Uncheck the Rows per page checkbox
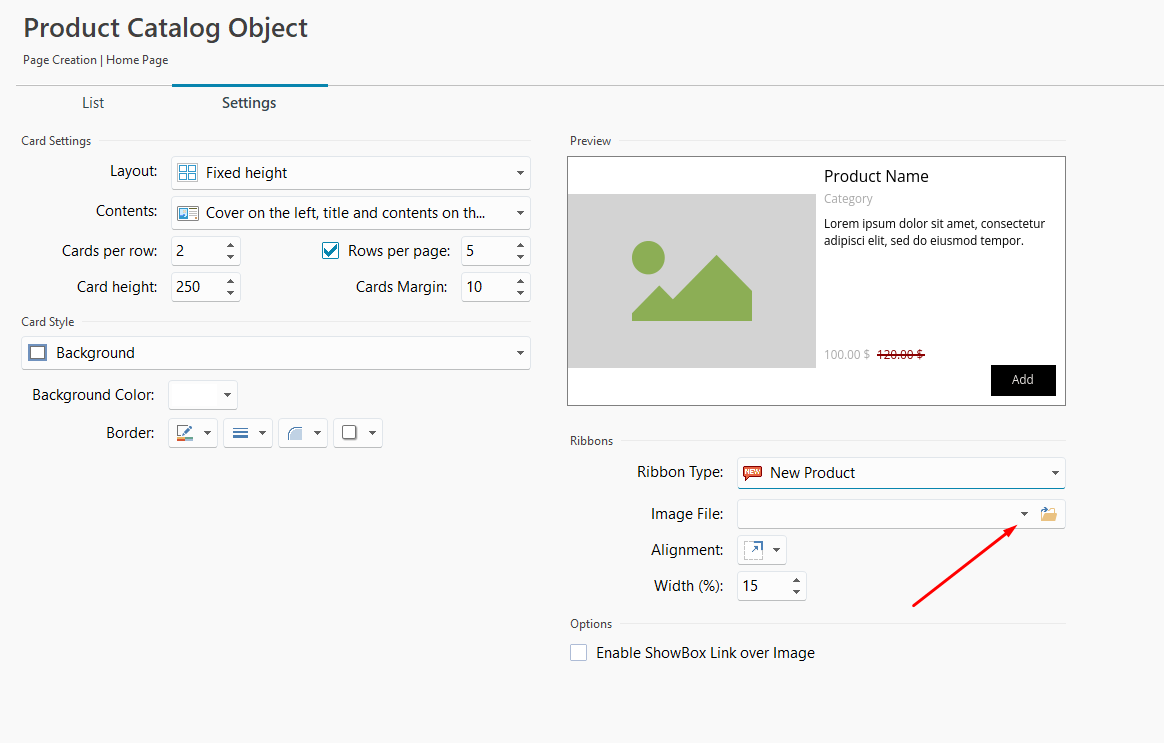Image resolution: width=1164 pixels, height=743 pixels. [x=331, y=251]
